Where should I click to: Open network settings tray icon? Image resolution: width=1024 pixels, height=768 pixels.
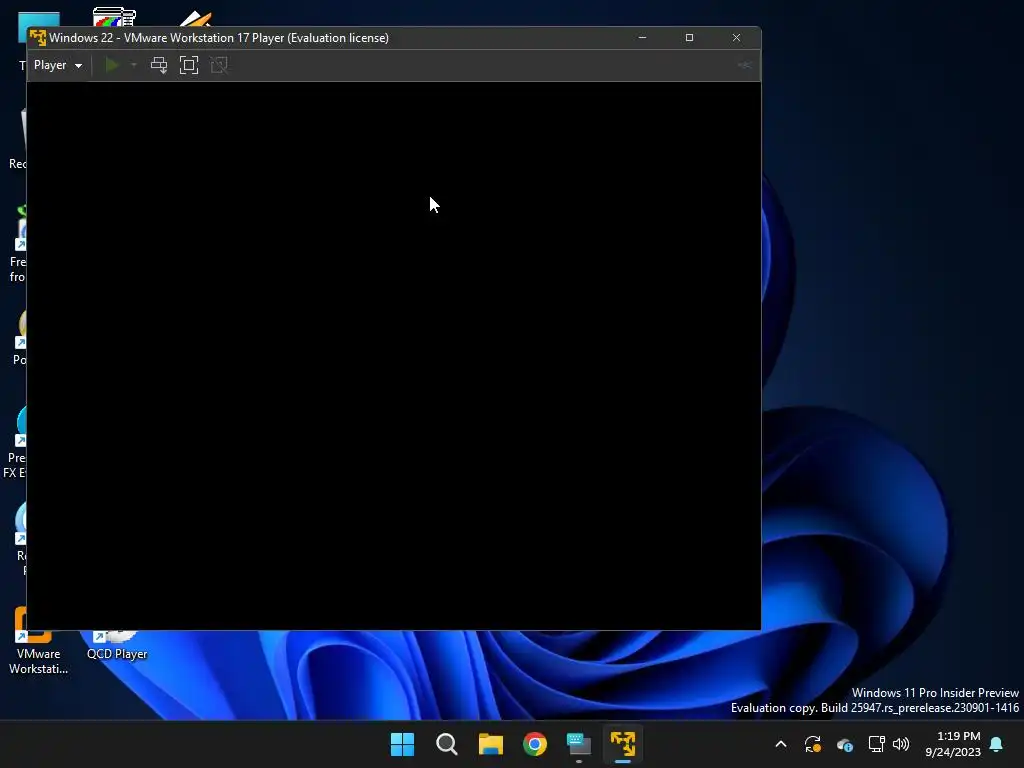coord(876,744)
